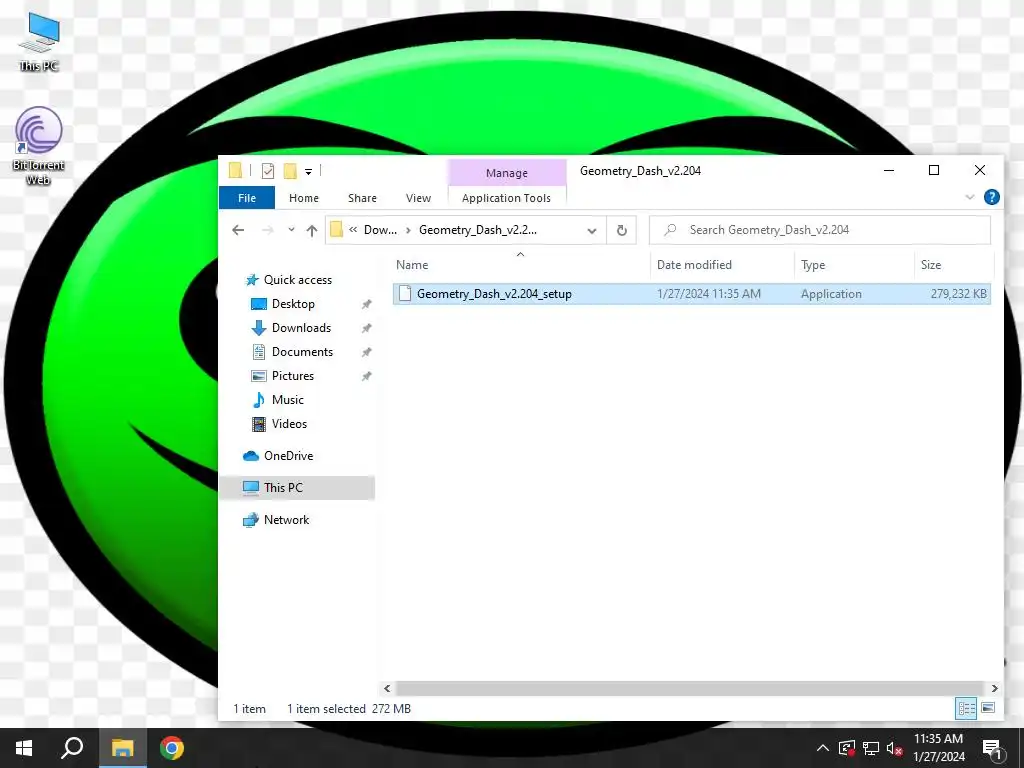Viewport: 1024px width, 768px height.
Task: Go back with the Back arrow
Action: tap(238, 230)
